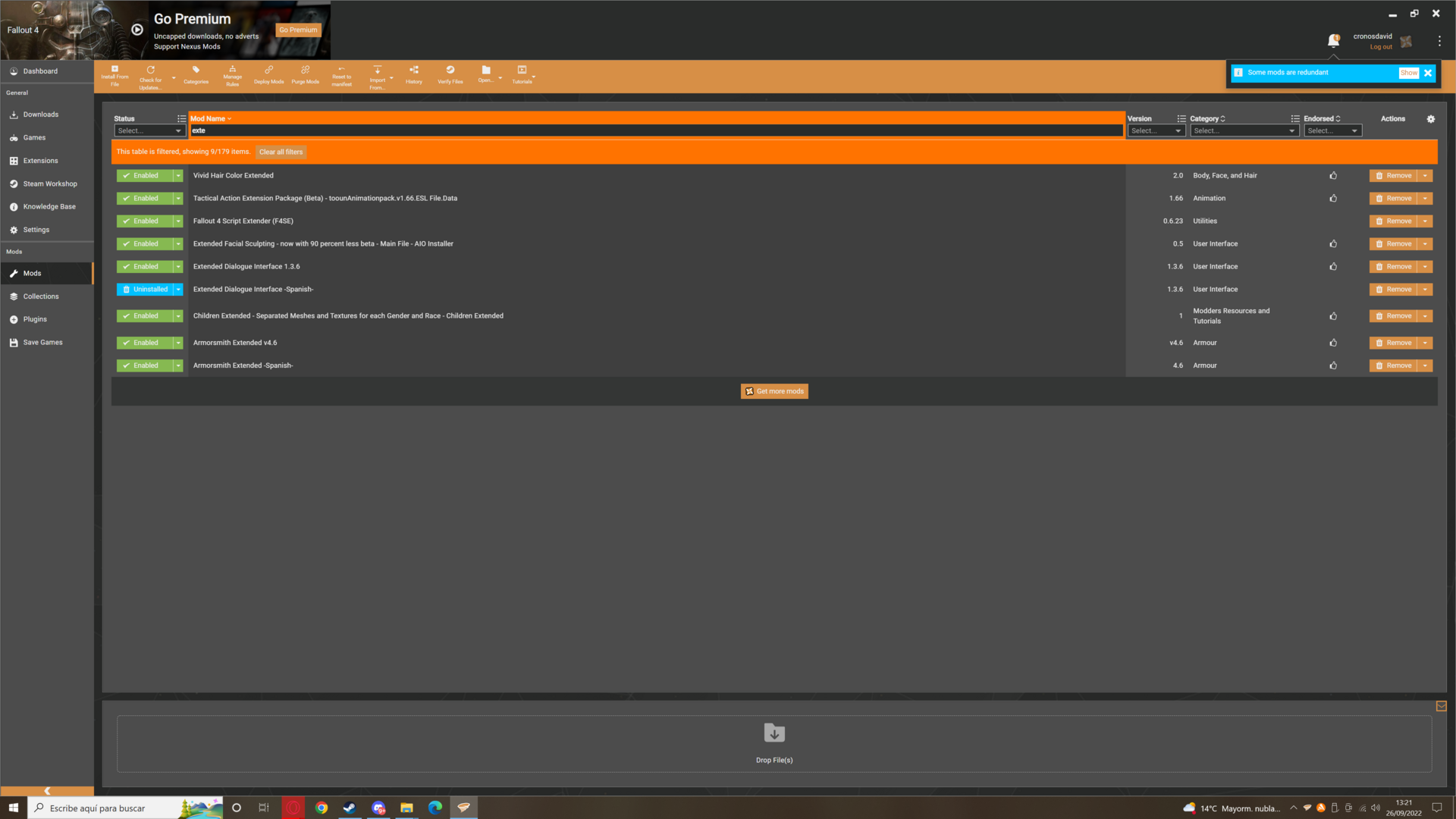The width and height of the screenshot is (1456, 819).
Task: Toggle Enabled status for Fallout 4 Script Extender
Action: click(x=145, y=221)
